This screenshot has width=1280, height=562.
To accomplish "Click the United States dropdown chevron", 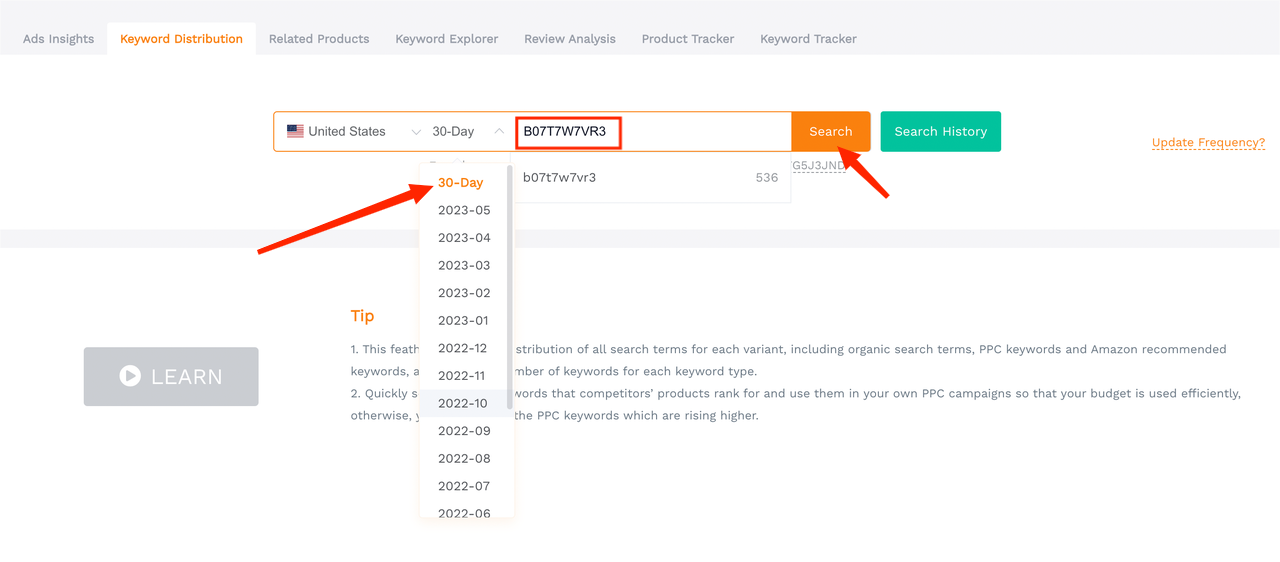I will 416,132.
